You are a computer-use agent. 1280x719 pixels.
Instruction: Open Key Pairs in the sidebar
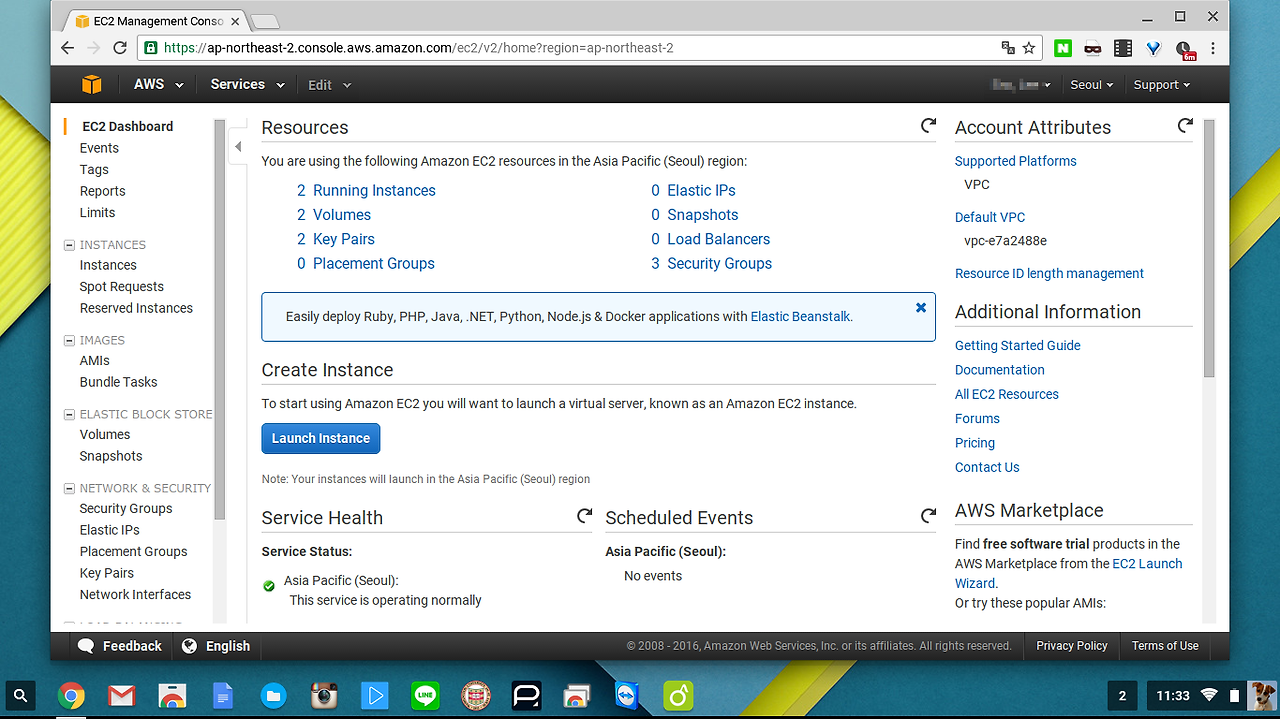point(106,573)
